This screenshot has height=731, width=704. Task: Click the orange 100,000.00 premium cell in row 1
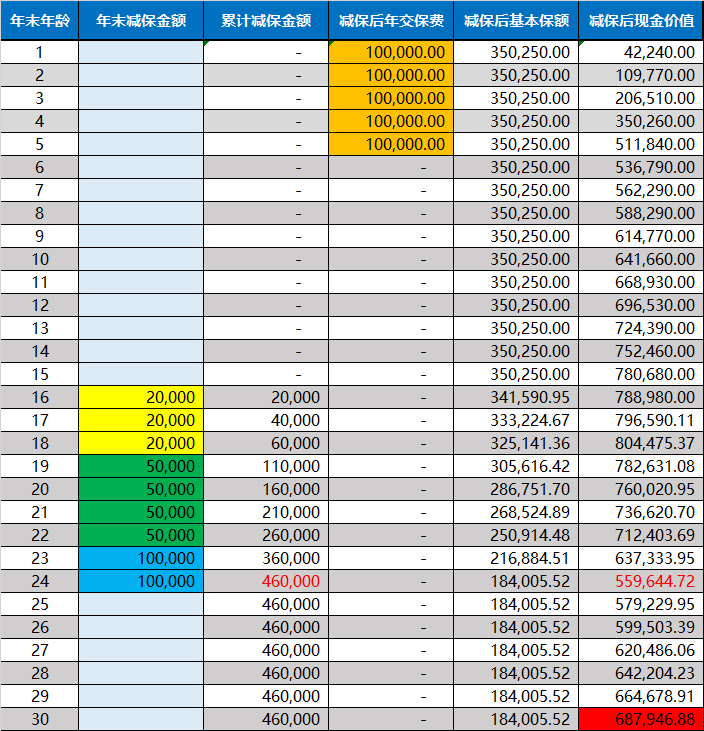[391, 52]
